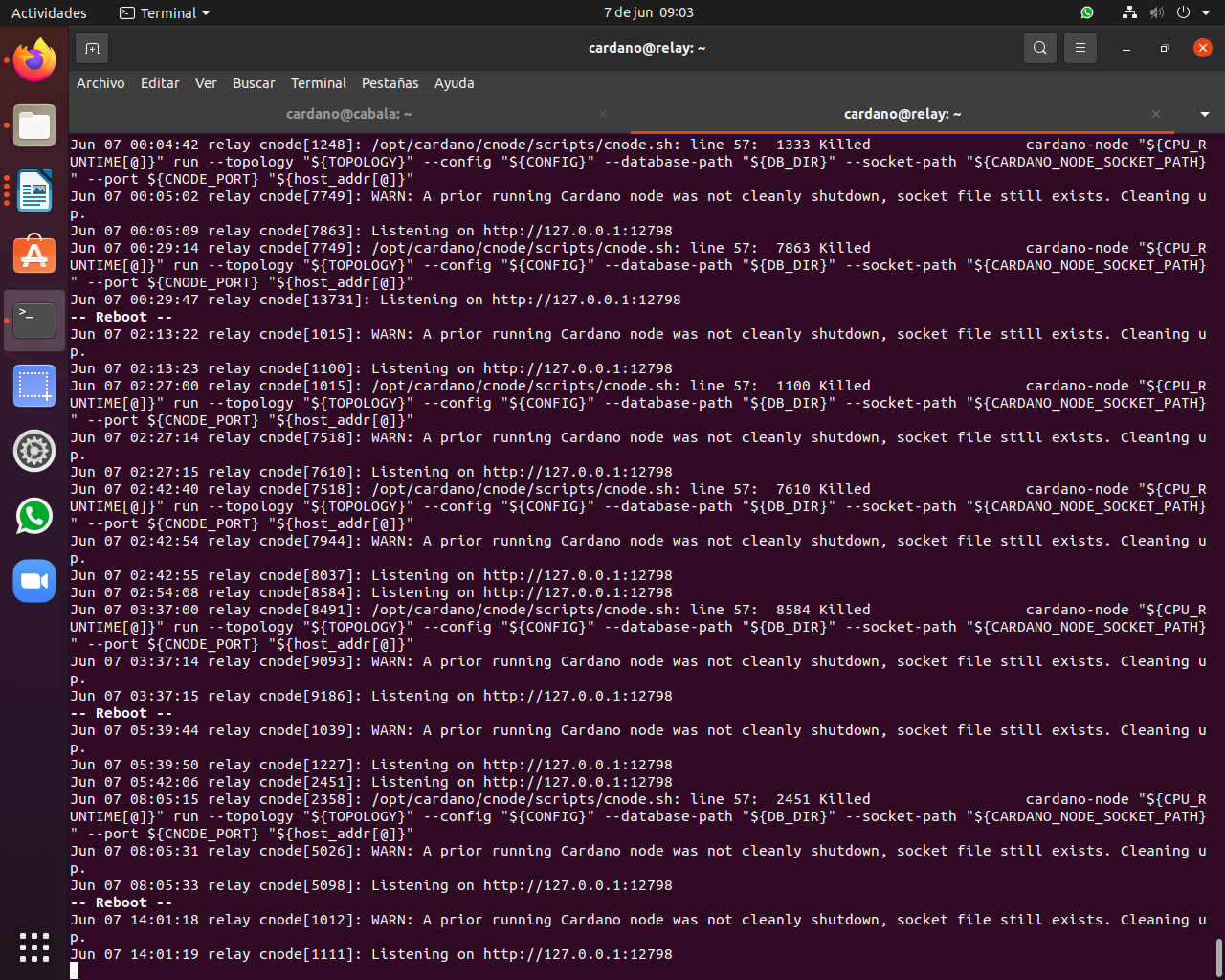1225x980 pixels.
Task: Click the cnode[7863] Listening line
Action: 371,231
